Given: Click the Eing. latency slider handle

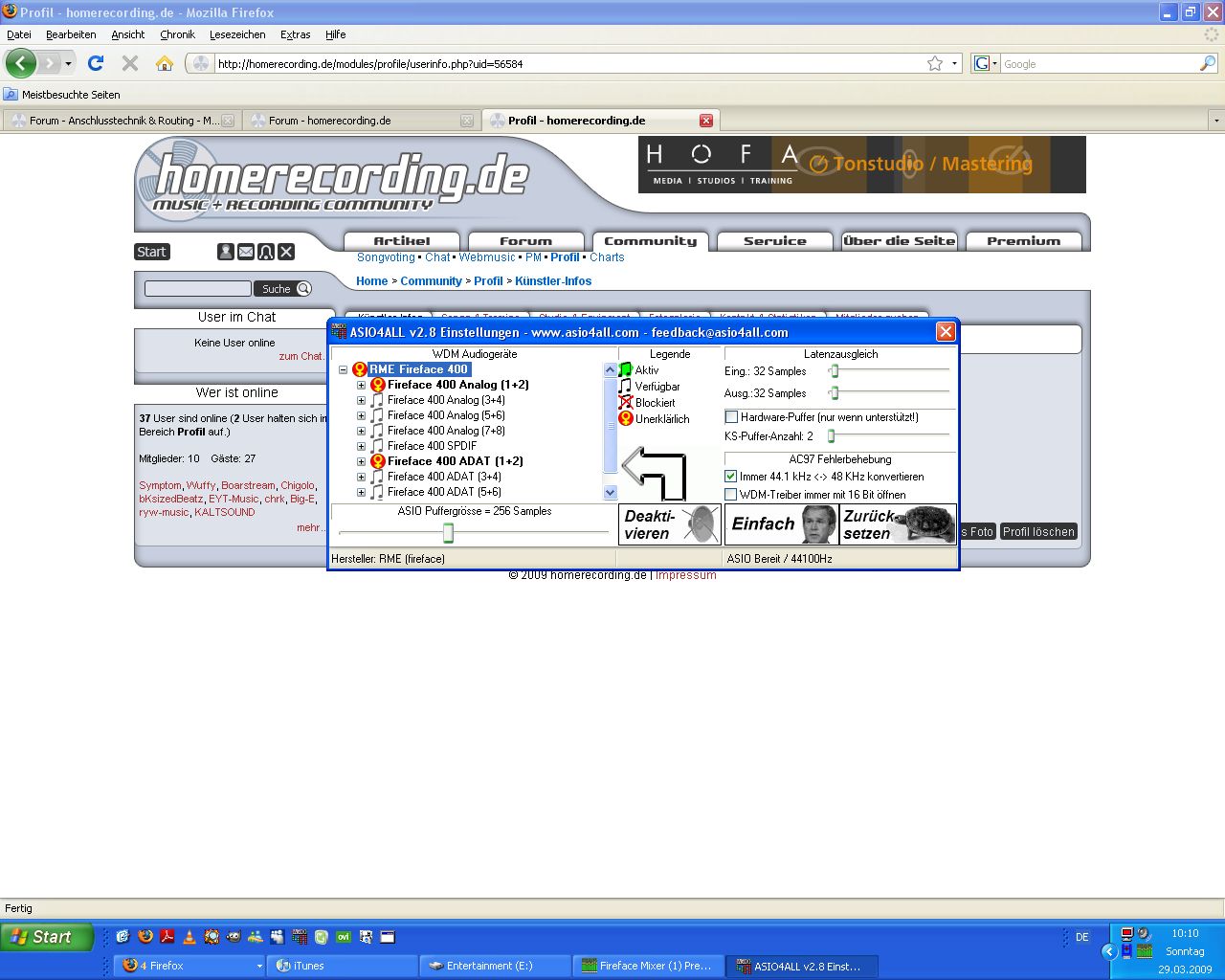Looking at the screenshot, I should (x=835, y=371).
